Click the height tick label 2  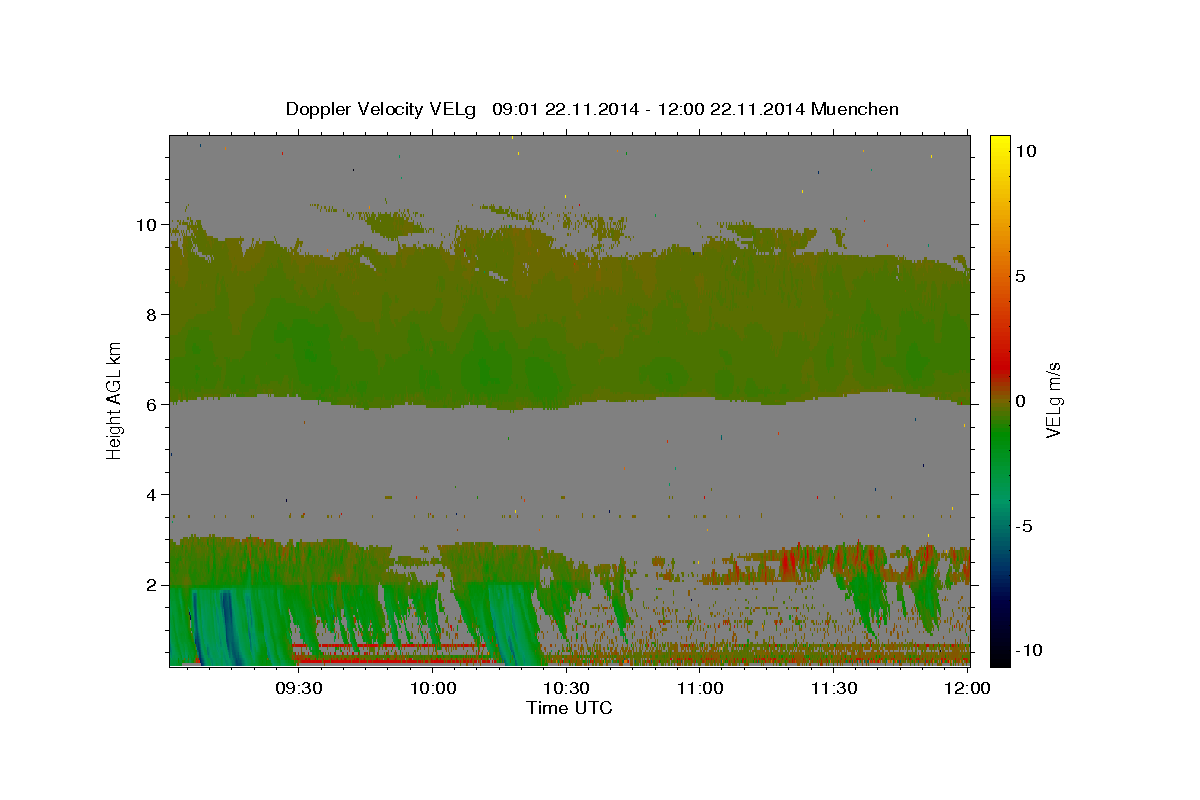pyautogui.click(x=152, y=585)
